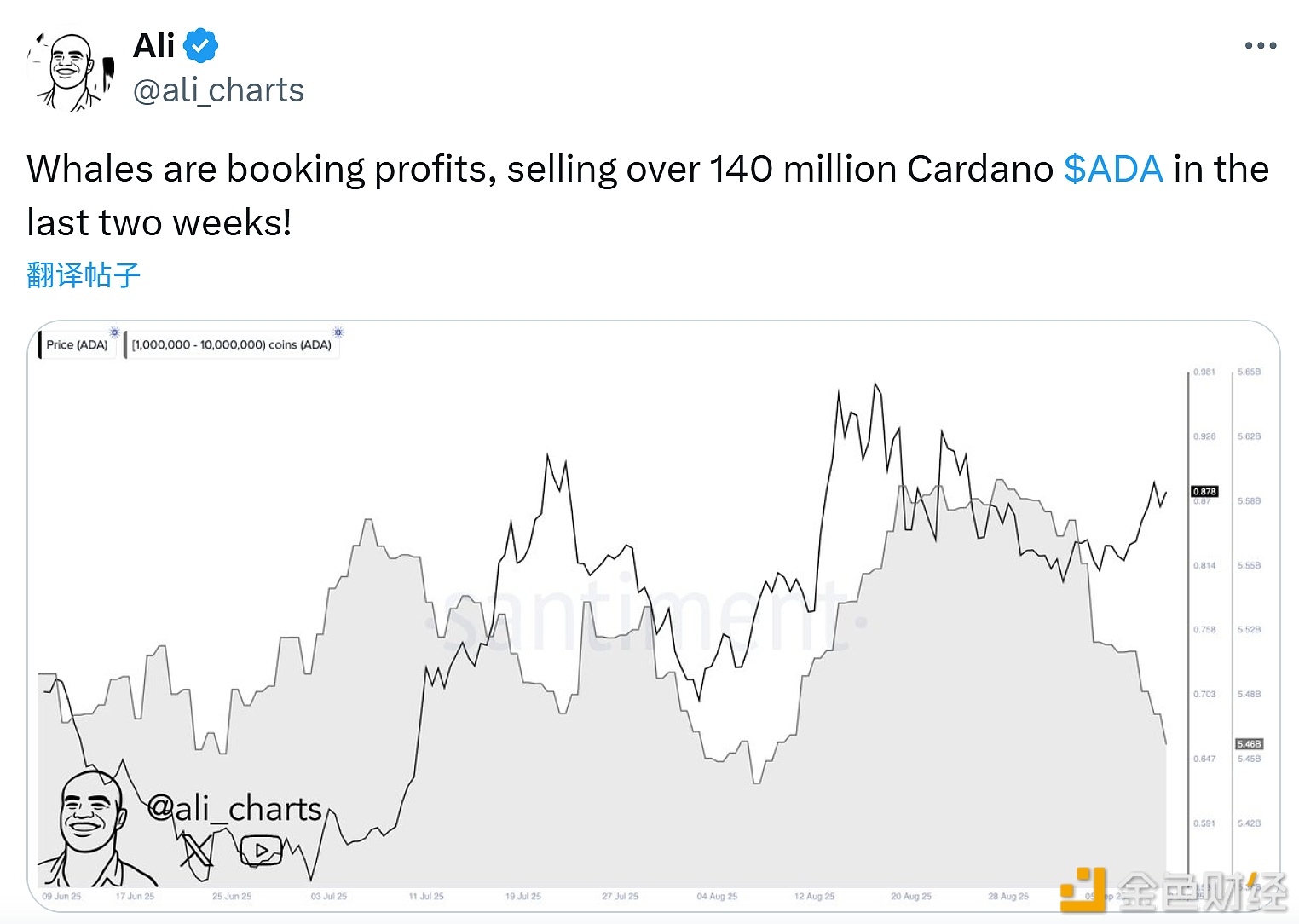Click the sun icon beside the coins (ADA) label
The width and height of the screenshot is (1299, 924).
click(x=338, y=332)
